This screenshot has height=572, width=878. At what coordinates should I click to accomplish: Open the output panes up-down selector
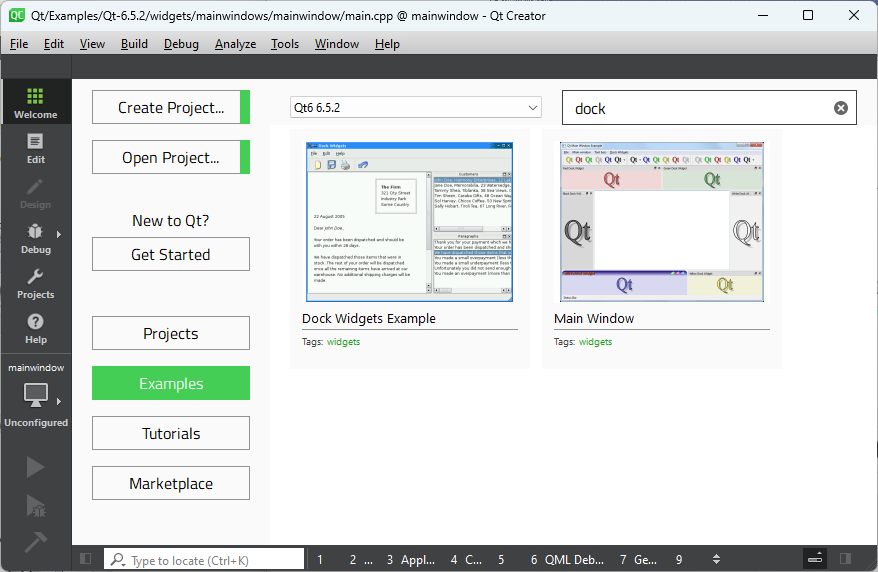[716, 559]
